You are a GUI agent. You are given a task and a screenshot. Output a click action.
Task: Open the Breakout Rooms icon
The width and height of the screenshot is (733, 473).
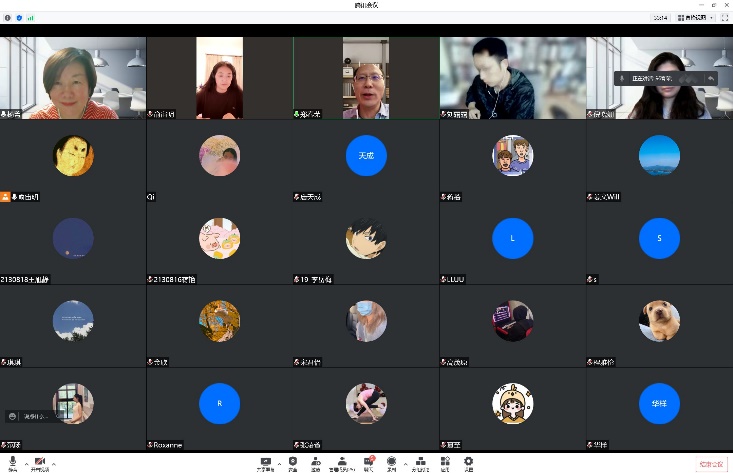(x=421, y=463)
